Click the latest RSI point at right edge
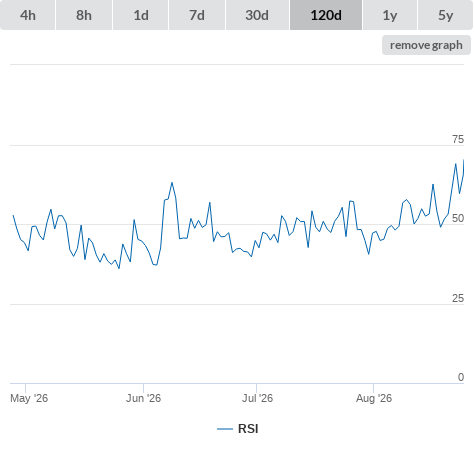Viewport: 474px width, 455px height. (463, 160)
